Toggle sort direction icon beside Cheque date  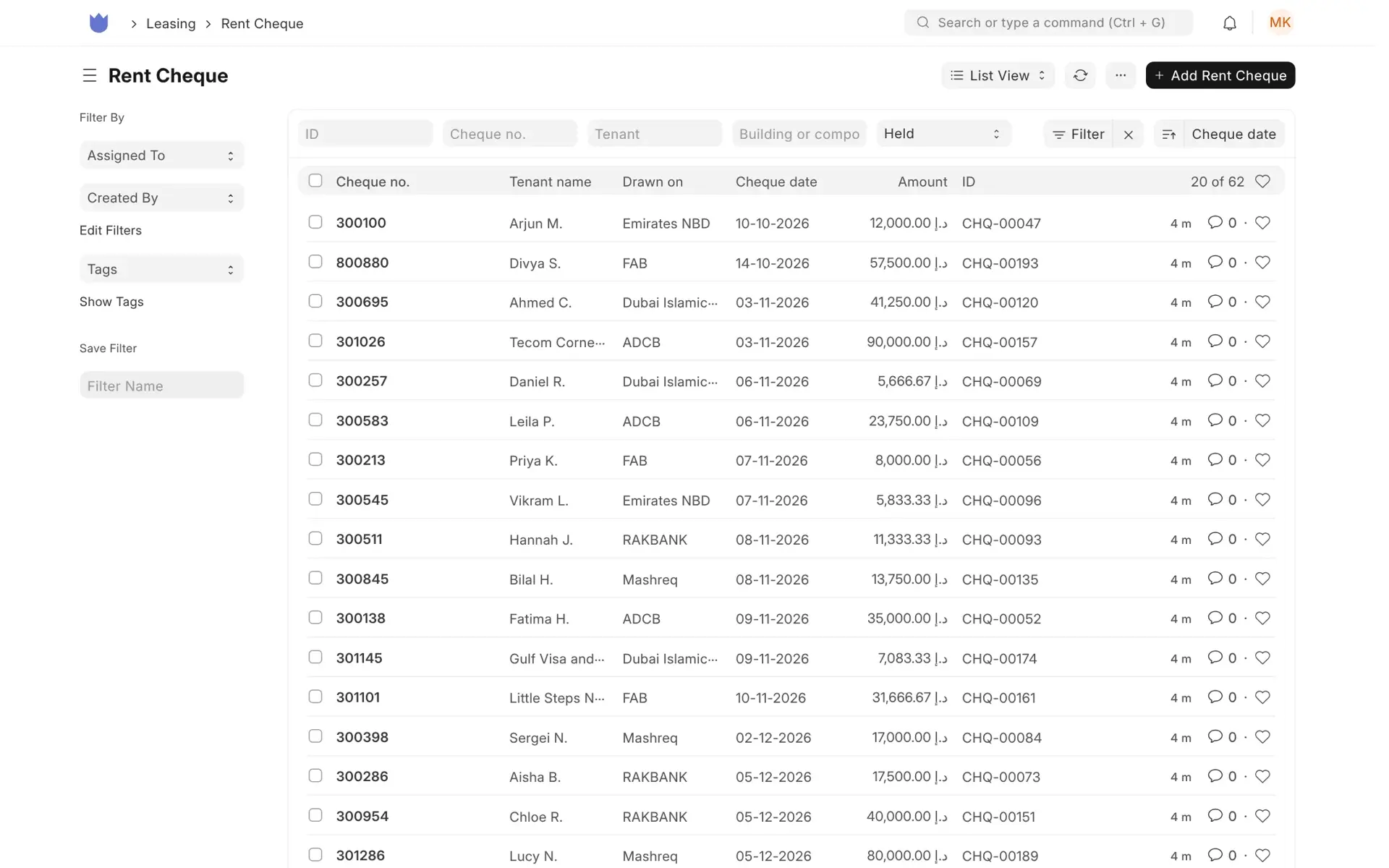[1168, 135]
